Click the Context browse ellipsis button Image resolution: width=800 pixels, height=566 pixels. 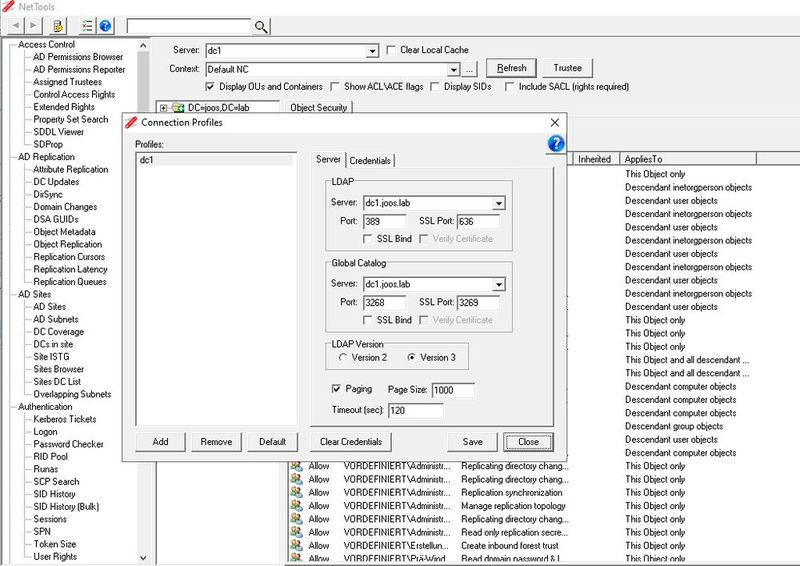[x=469, y=69]
